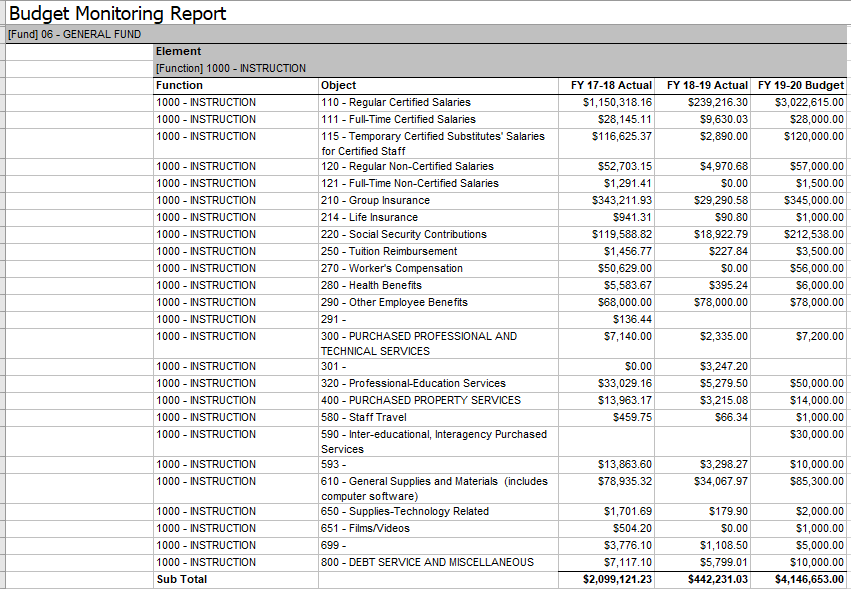Screen dimensions: 851x589
Task: Click the $343,211.93 amount
Action: (x=622, y=200)
